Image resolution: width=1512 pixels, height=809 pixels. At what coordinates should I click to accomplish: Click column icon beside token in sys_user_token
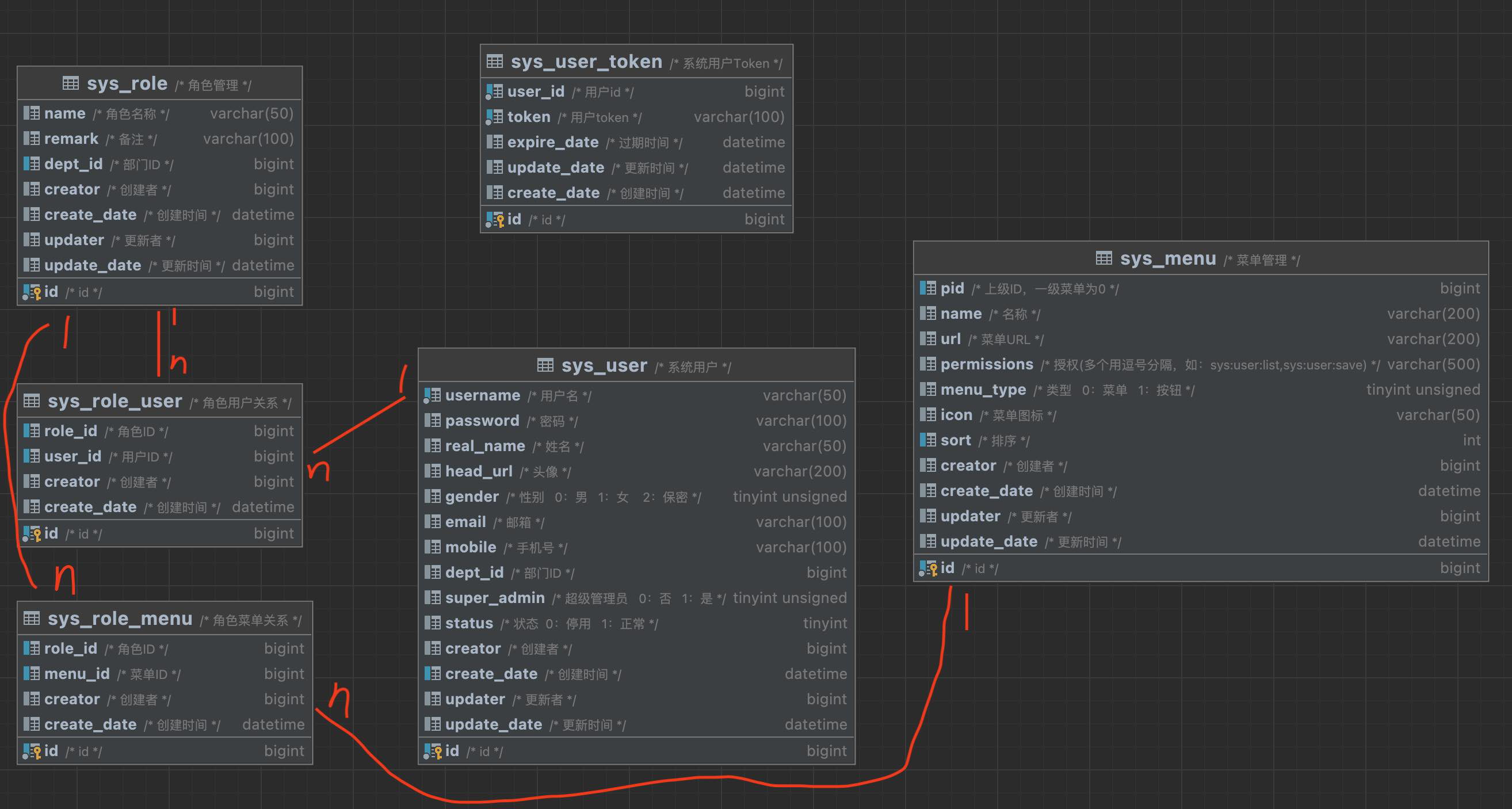(x=494, y=117)
